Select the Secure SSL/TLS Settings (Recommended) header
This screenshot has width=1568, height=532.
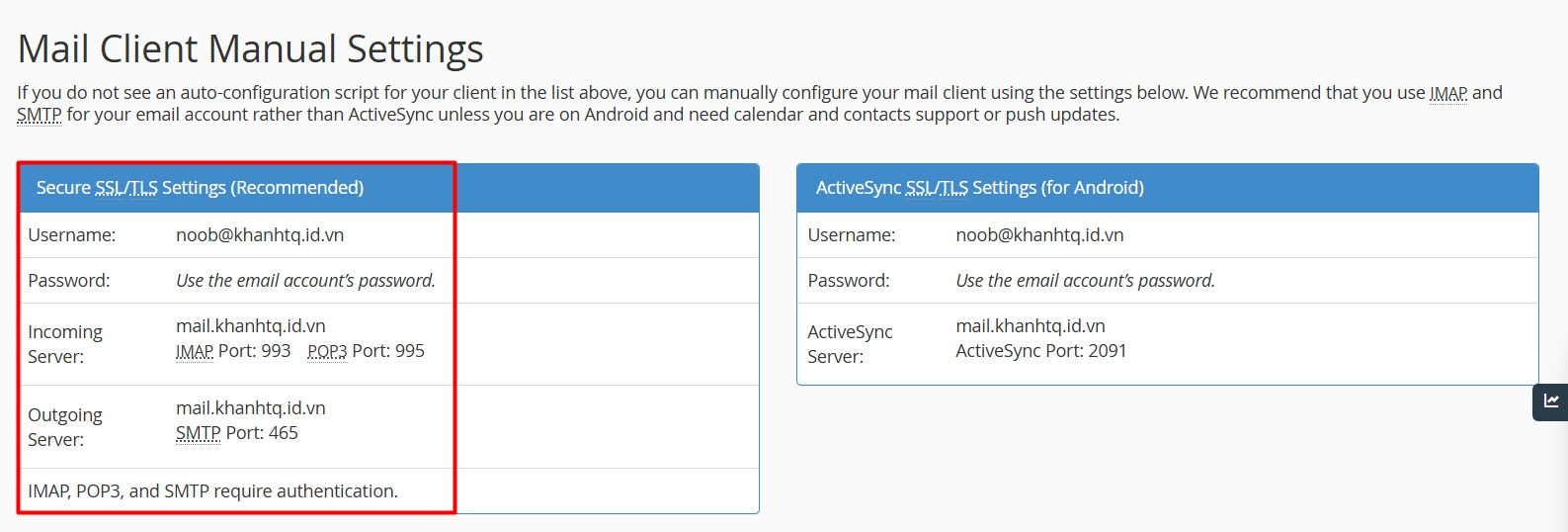[x=200, y=188]
